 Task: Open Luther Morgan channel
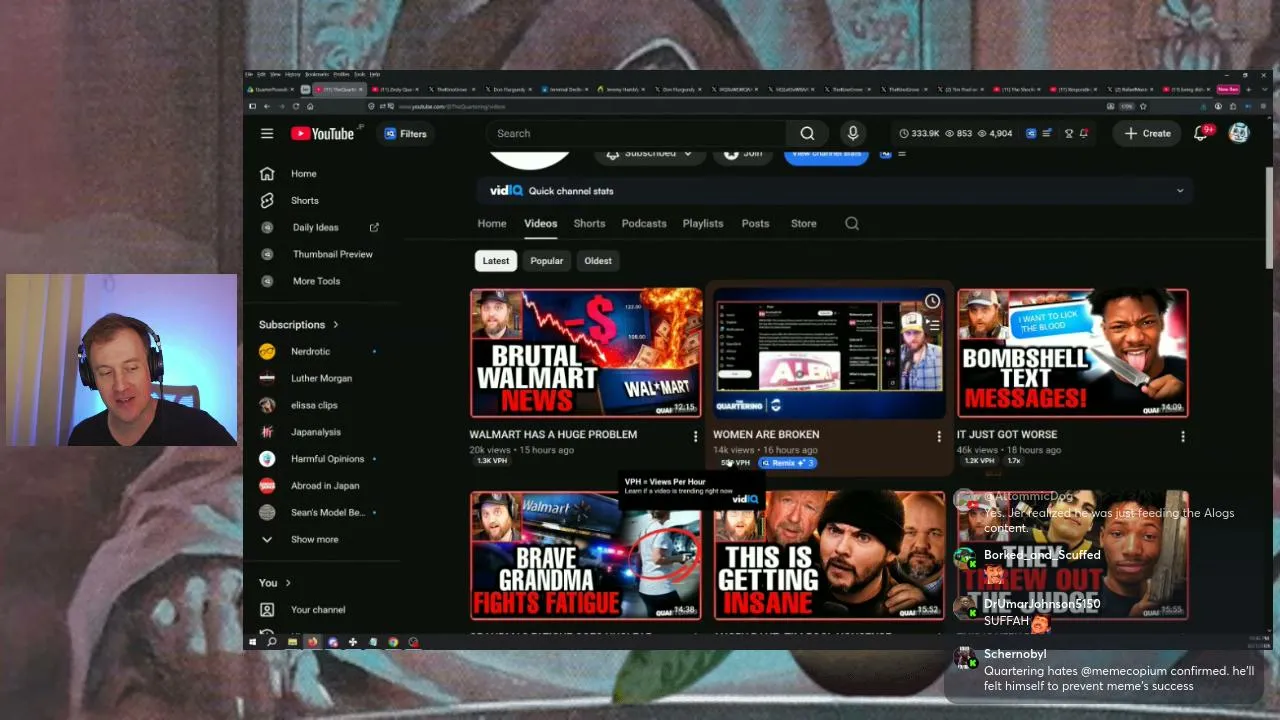pos(323,378)
